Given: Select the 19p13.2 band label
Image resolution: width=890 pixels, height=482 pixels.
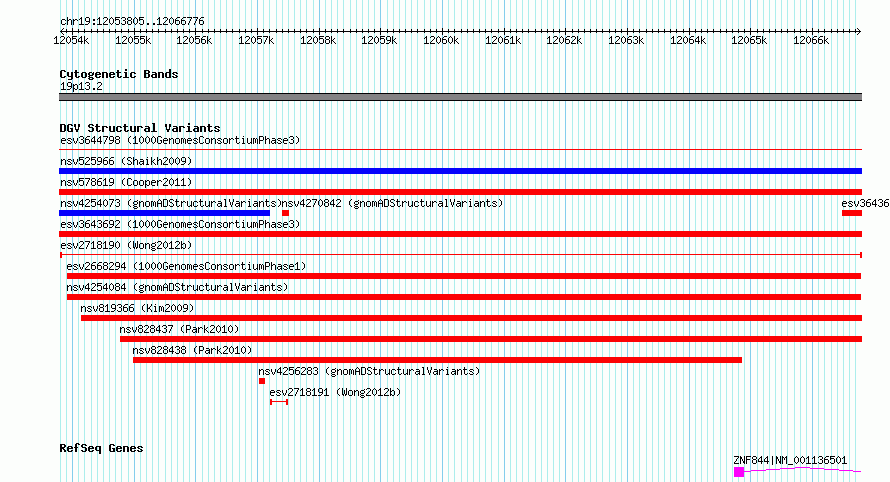Looking at the screenshot, I should click(81, 86).
